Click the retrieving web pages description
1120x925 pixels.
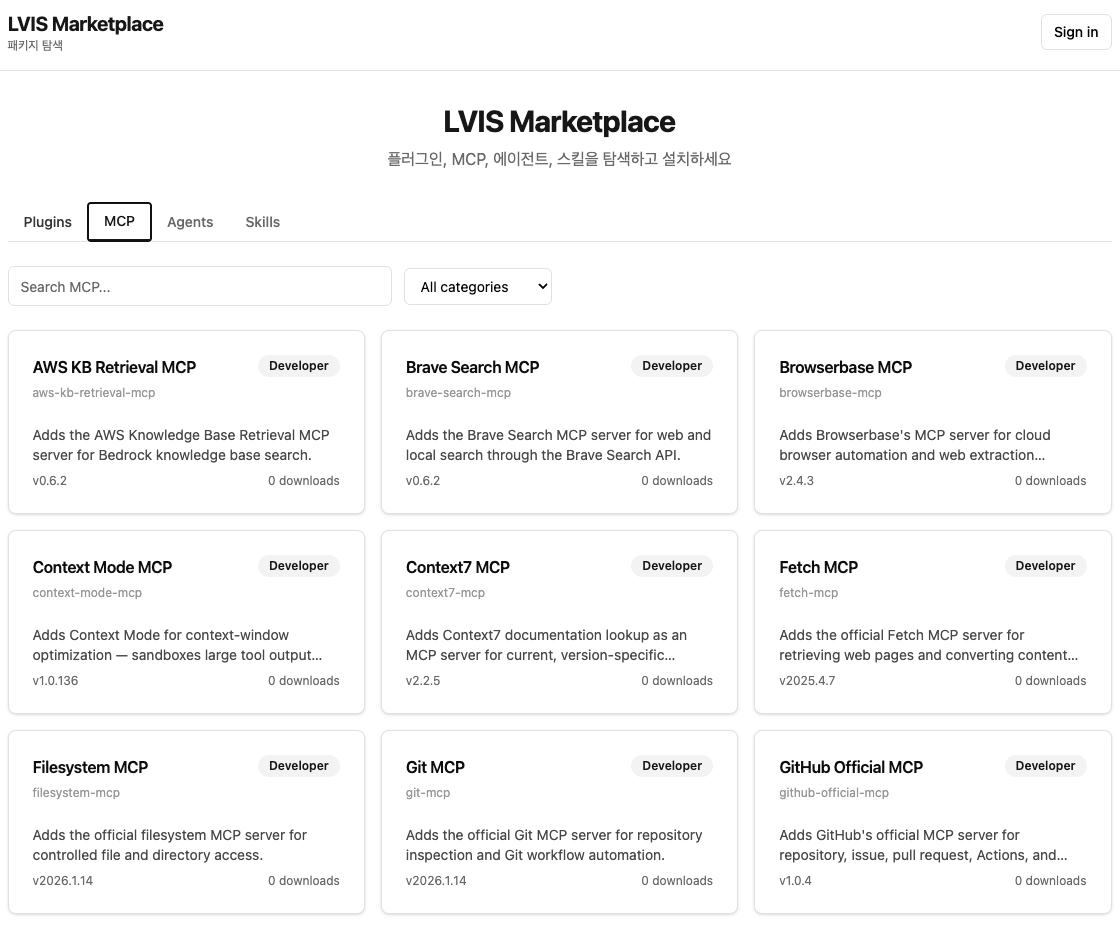pyautogui.click(x=929, y=645)
